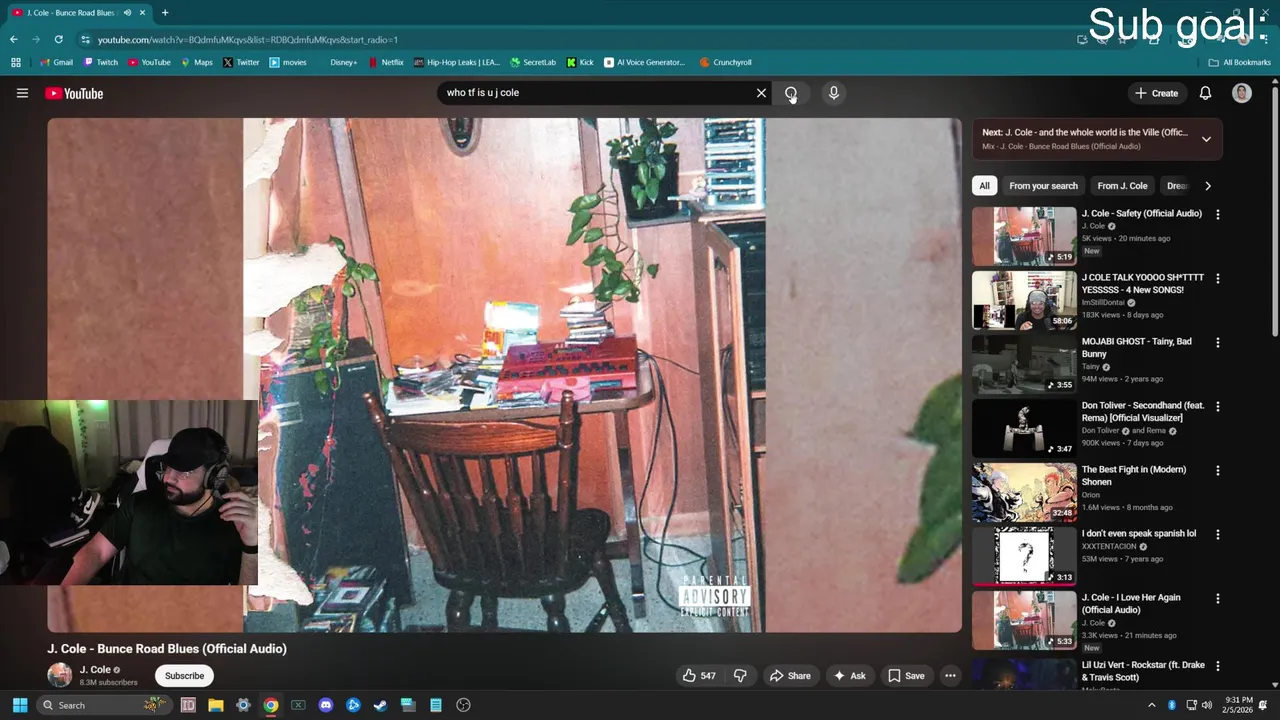Save video to a playlist

tap(906, 676)
